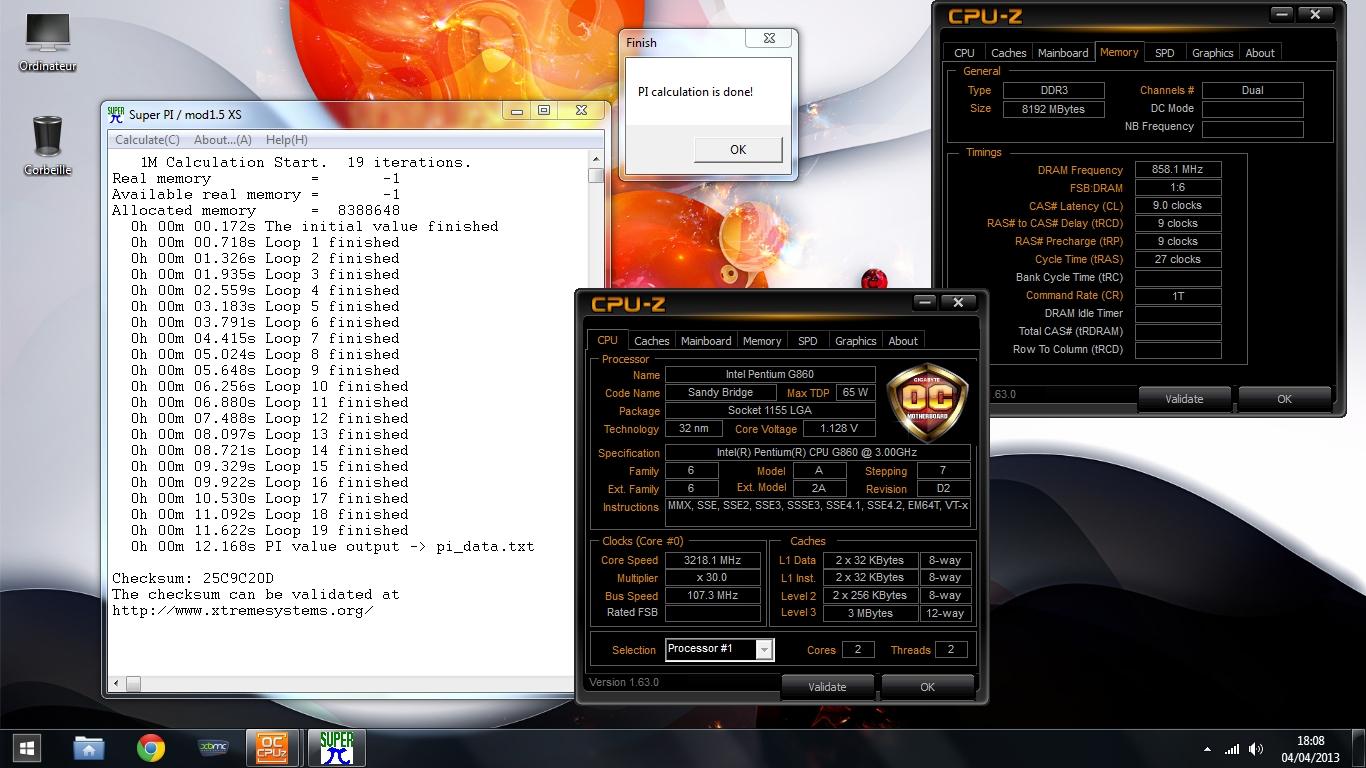This screenshot has width=1366, height=768.
Task: Launch Google Chrome from the taskbar
Action: pyautogui.click(x=151, y=747)
